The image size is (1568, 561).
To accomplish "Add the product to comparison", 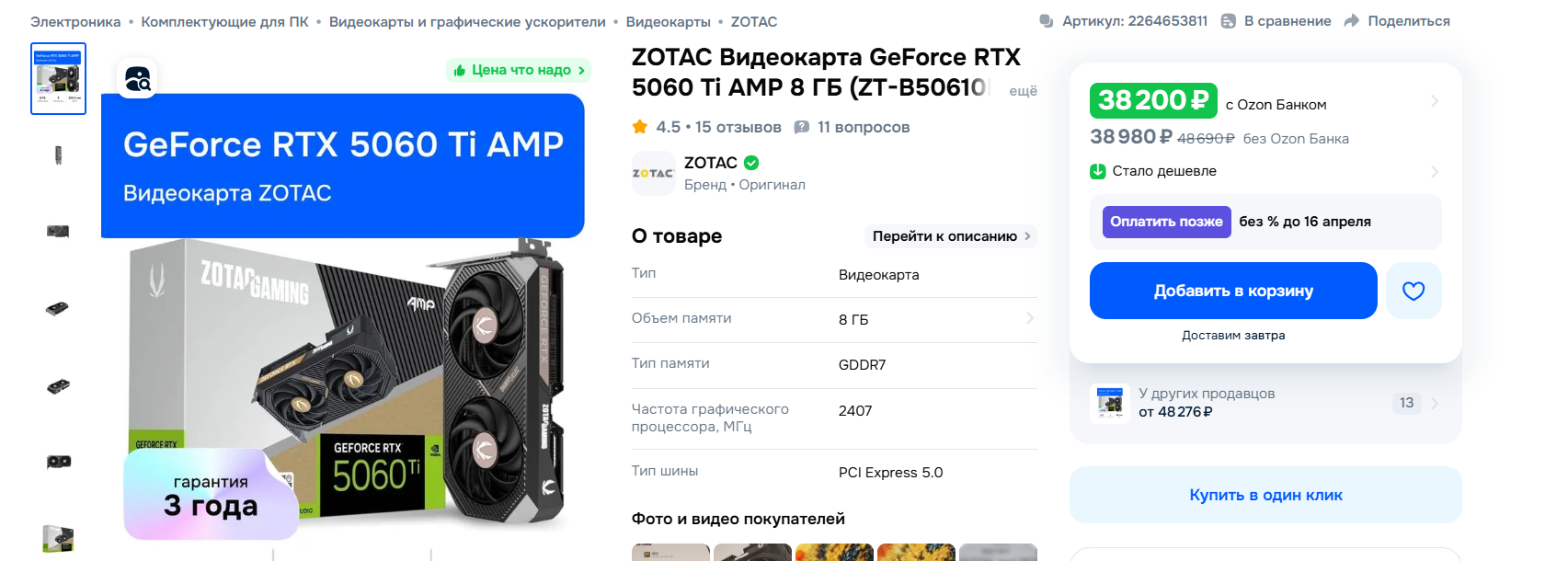I will click(x=1276, y=21).
